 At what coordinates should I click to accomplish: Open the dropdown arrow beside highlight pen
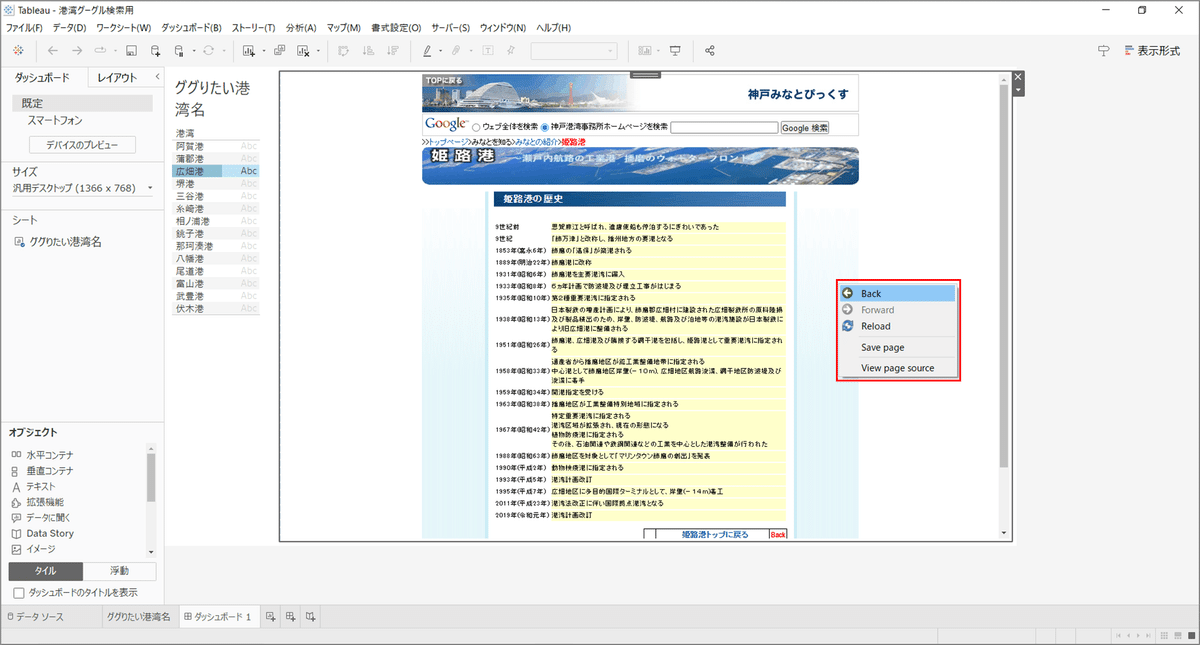[439, 51]
